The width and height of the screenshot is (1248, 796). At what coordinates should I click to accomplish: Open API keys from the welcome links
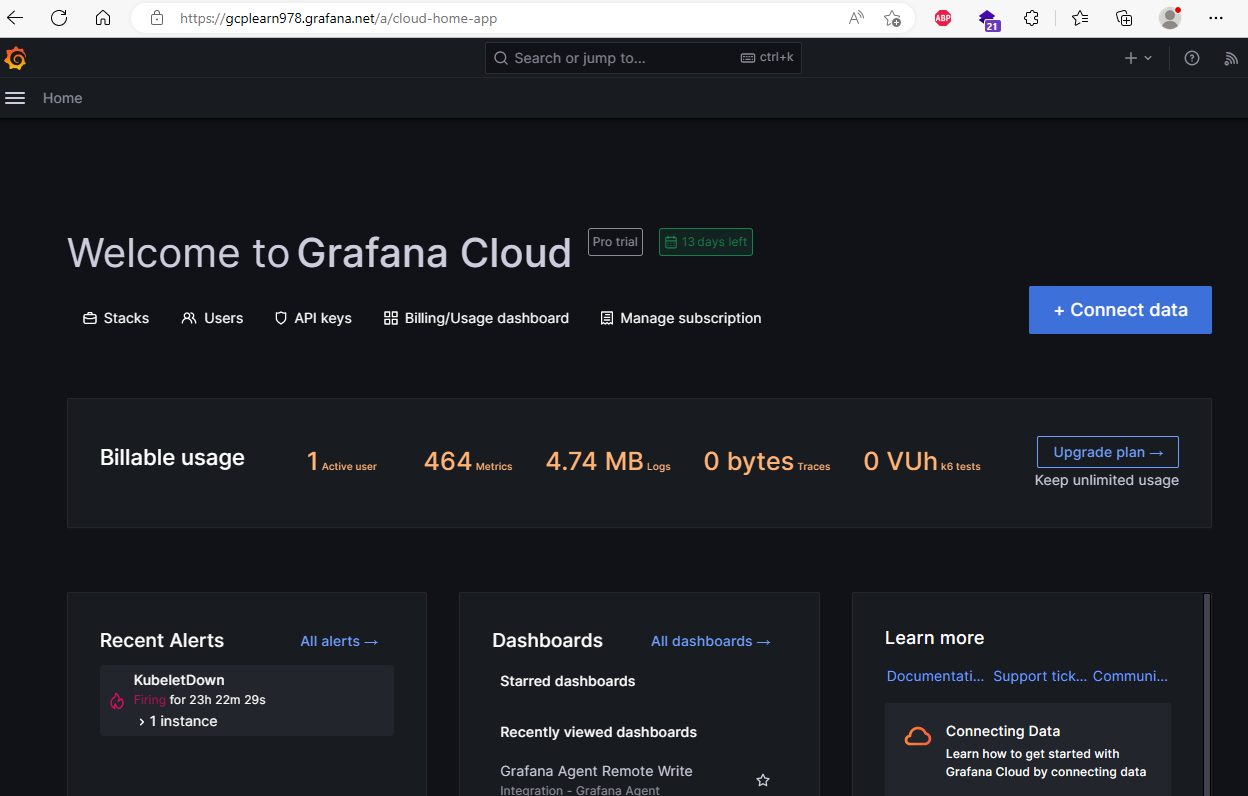(x=313, y=318)
